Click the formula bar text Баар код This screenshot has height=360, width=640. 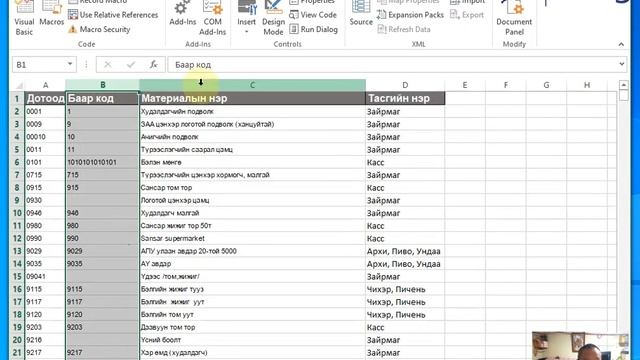pyautogui.click(x=193, y=65)
